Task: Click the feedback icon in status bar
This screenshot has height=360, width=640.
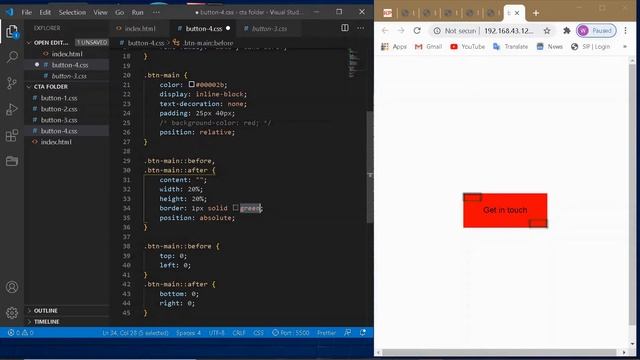Action: click(347, 333)
